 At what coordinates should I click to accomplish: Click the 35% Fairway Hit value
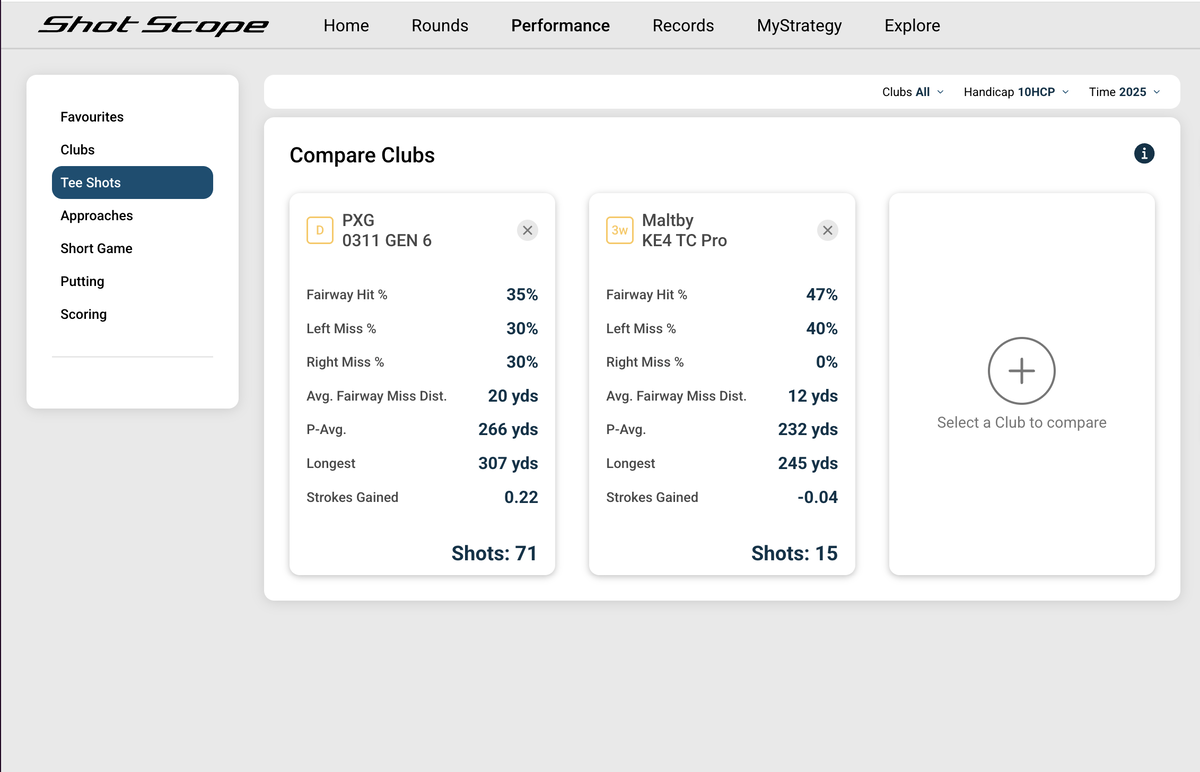pos(522,295)
